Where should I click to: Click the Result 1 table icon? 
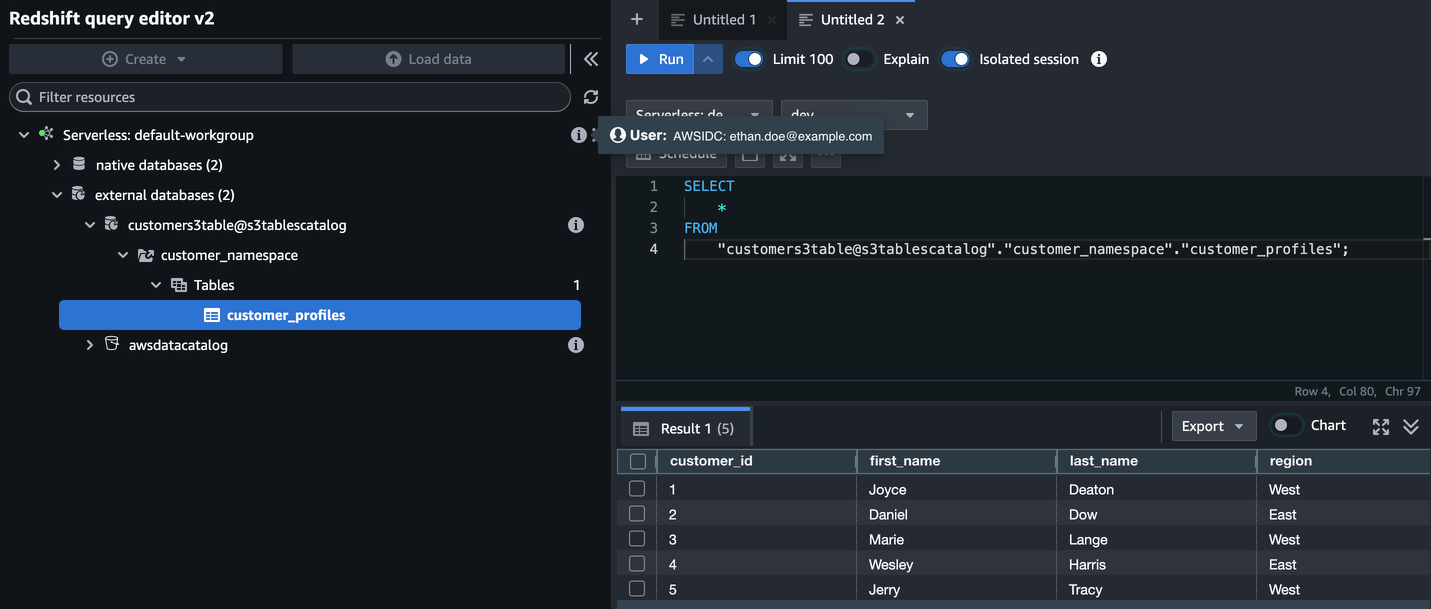[x=641, y=429]
